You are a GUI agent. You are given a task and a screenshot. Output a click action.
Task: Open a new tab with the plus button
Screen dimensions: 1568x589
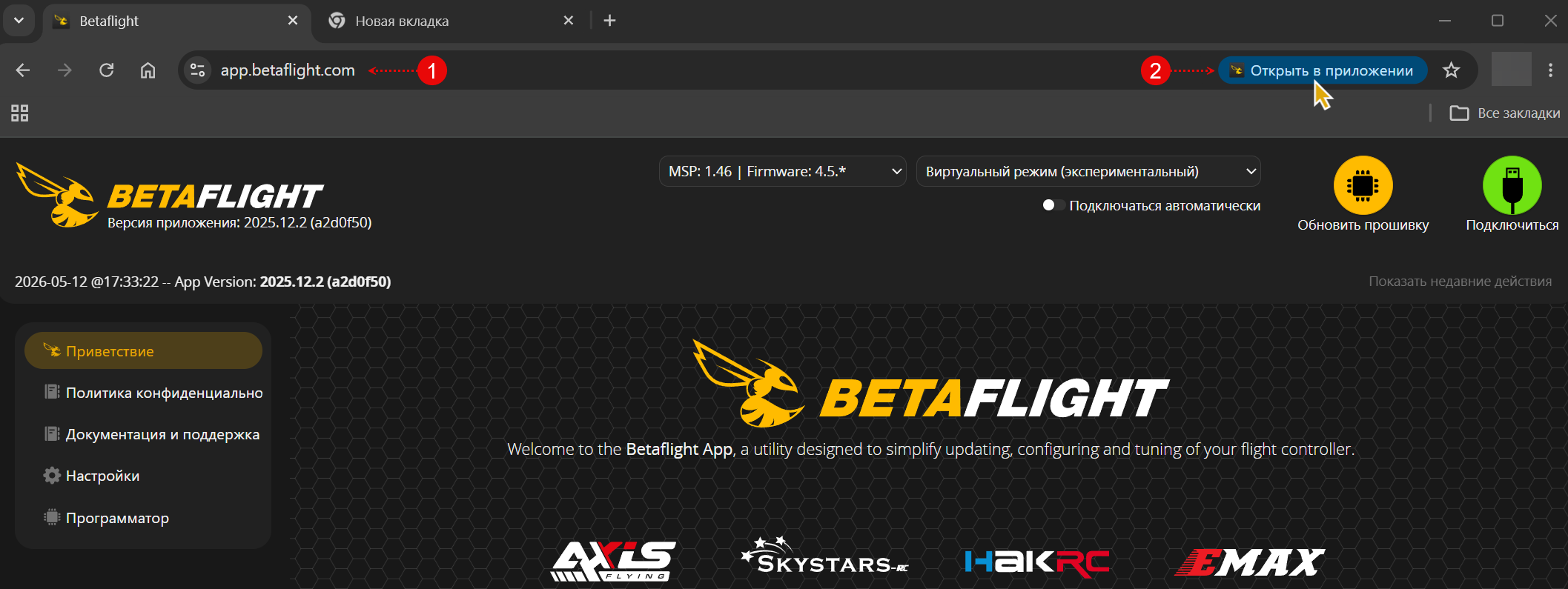[609, 21]
